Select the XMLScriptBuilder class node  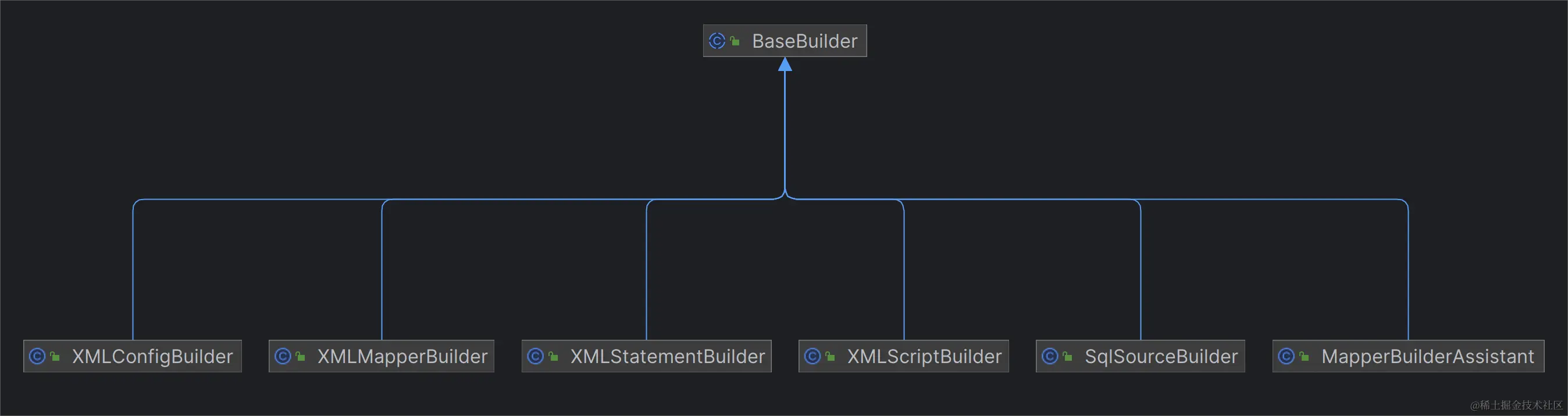coord(904,356)
